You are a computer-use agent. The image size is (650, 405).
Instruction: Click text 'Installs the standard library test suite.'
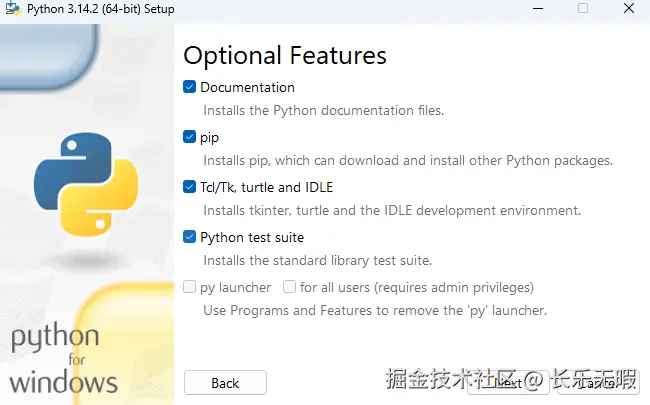point(318,261)
